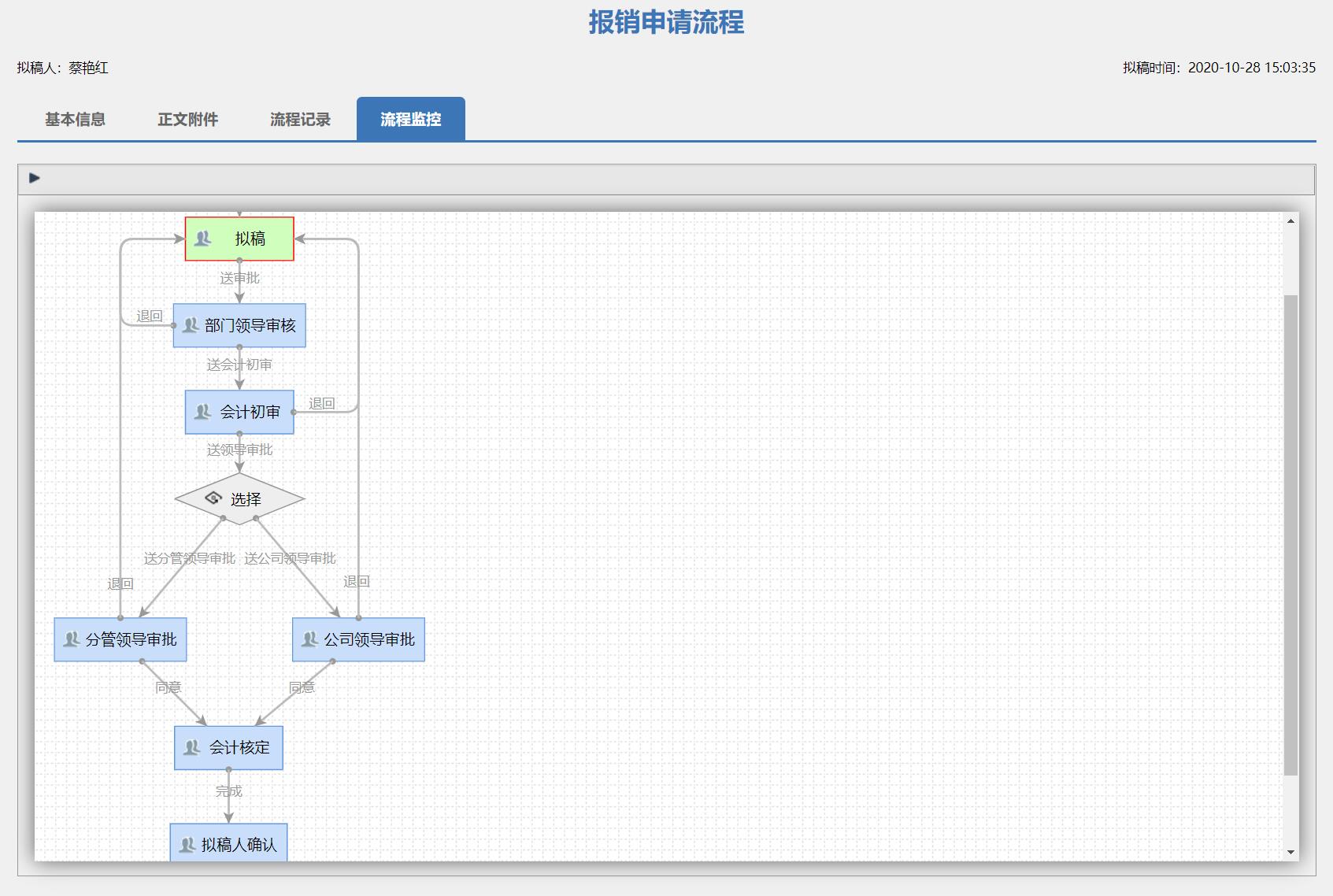
Task: Click 退回 label beside 会计初审
Action: 321,403
